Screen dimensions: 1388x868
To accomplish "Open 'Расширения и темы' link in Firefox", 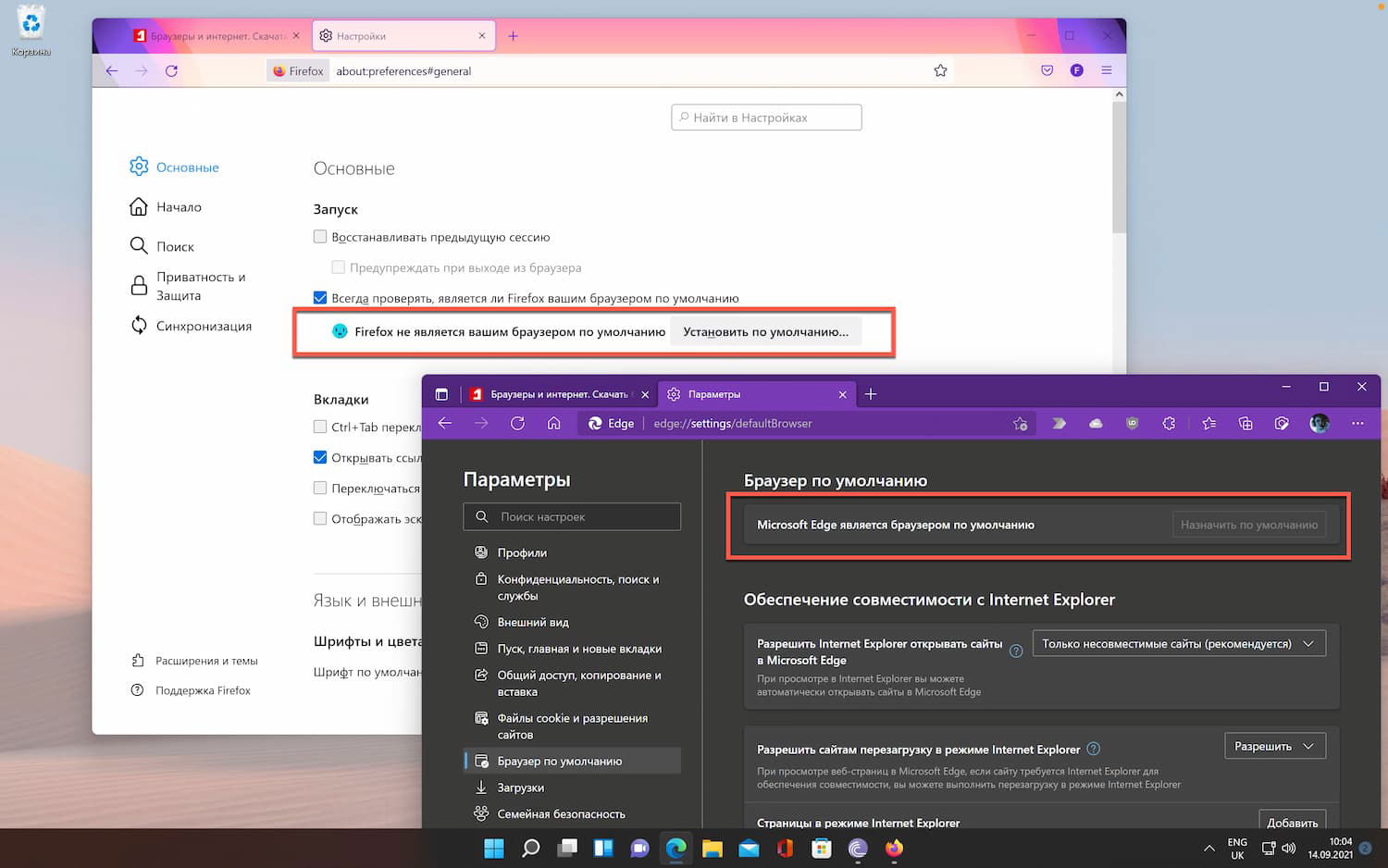I will pos(194,661).
